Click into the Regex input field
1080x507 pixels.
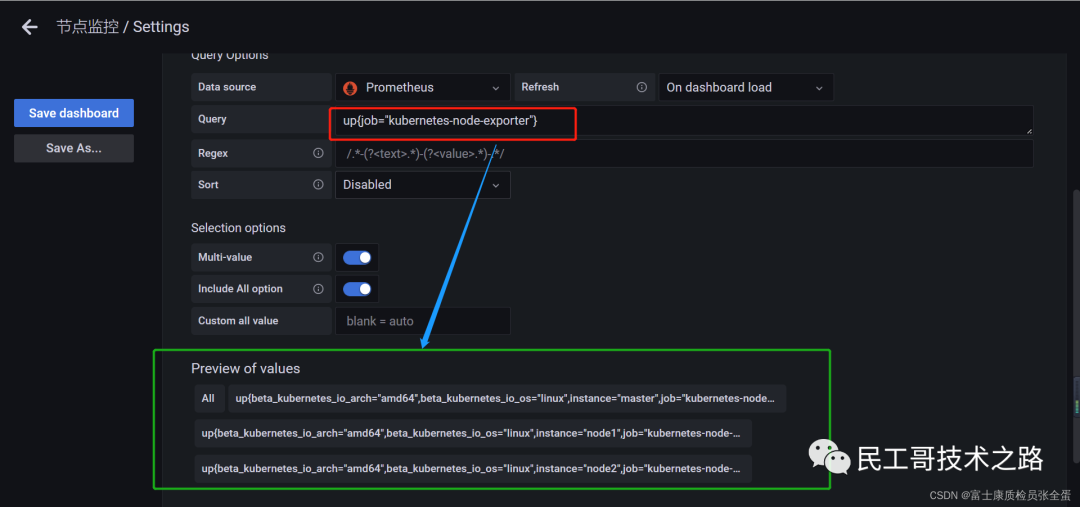pos(684,154)
